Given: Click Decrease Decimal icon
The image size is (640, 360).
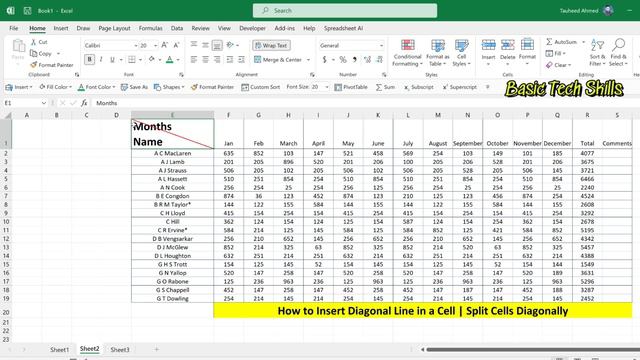Looking at the screenshot, I should click(x=380, y=60).
